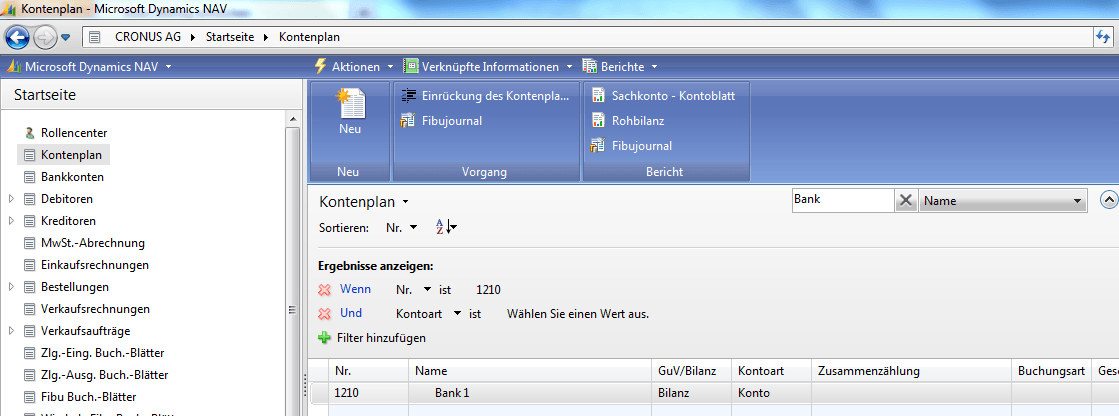Viewport: 1119px width, 416px height.
Task: Open the Name filter field dropdown
Action: (x=1003, y=201)
